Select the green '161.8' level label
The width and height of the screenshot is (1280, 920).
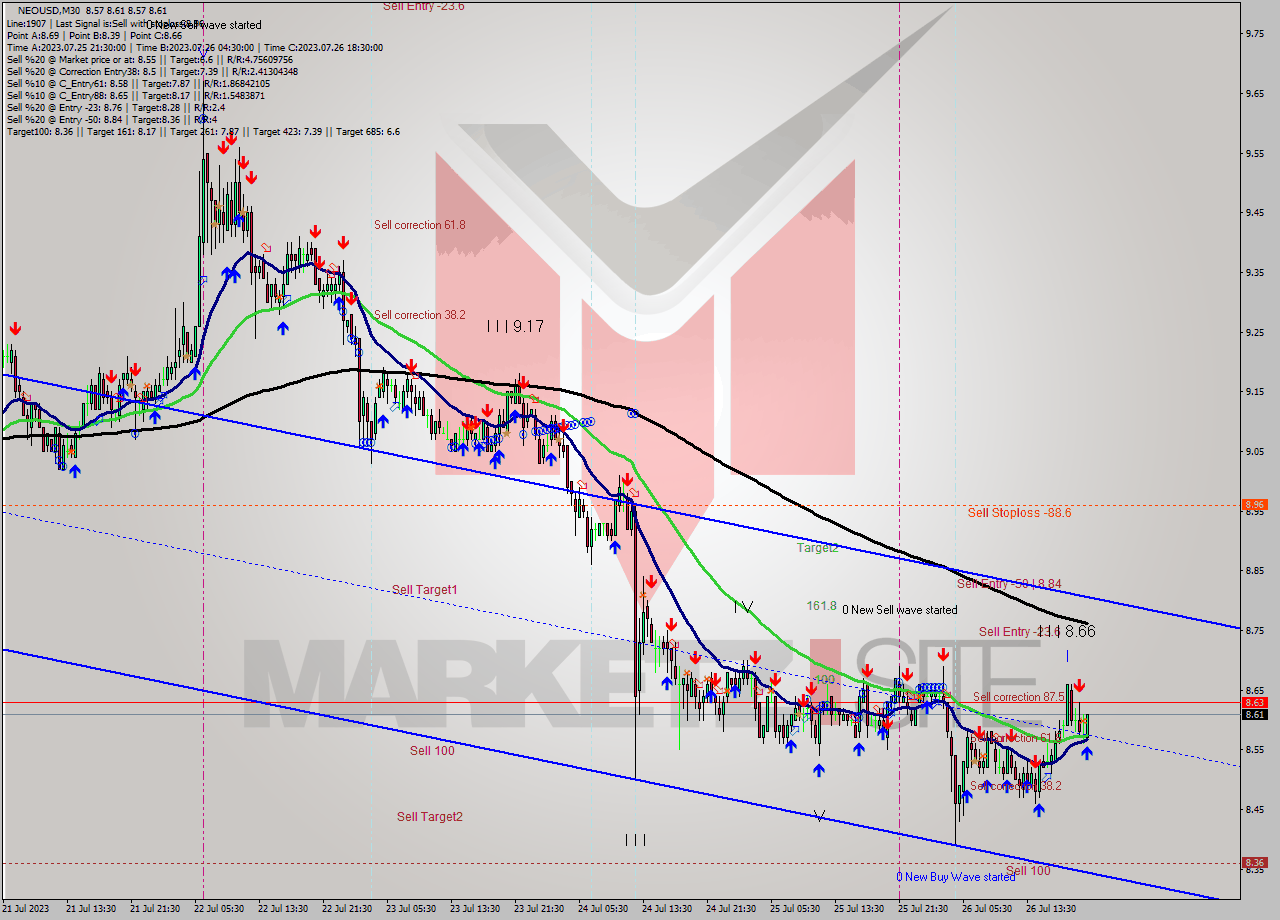pyautogui.click(x=821, y=606)
